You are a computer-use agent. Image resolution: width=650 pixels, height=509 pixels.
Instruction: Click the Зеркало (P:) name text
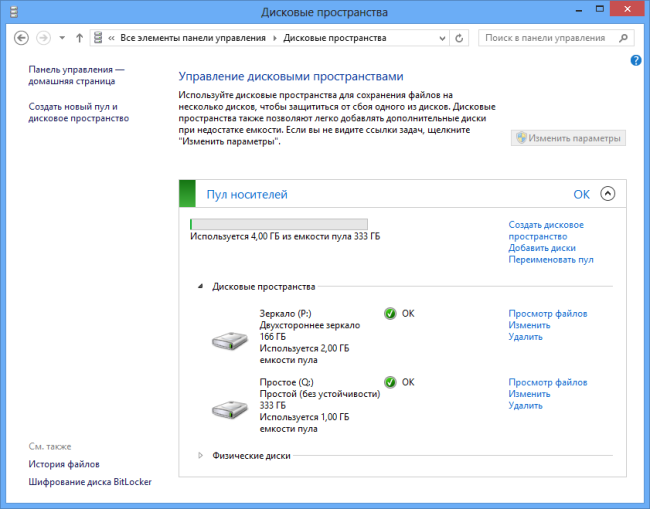[285, 314]
